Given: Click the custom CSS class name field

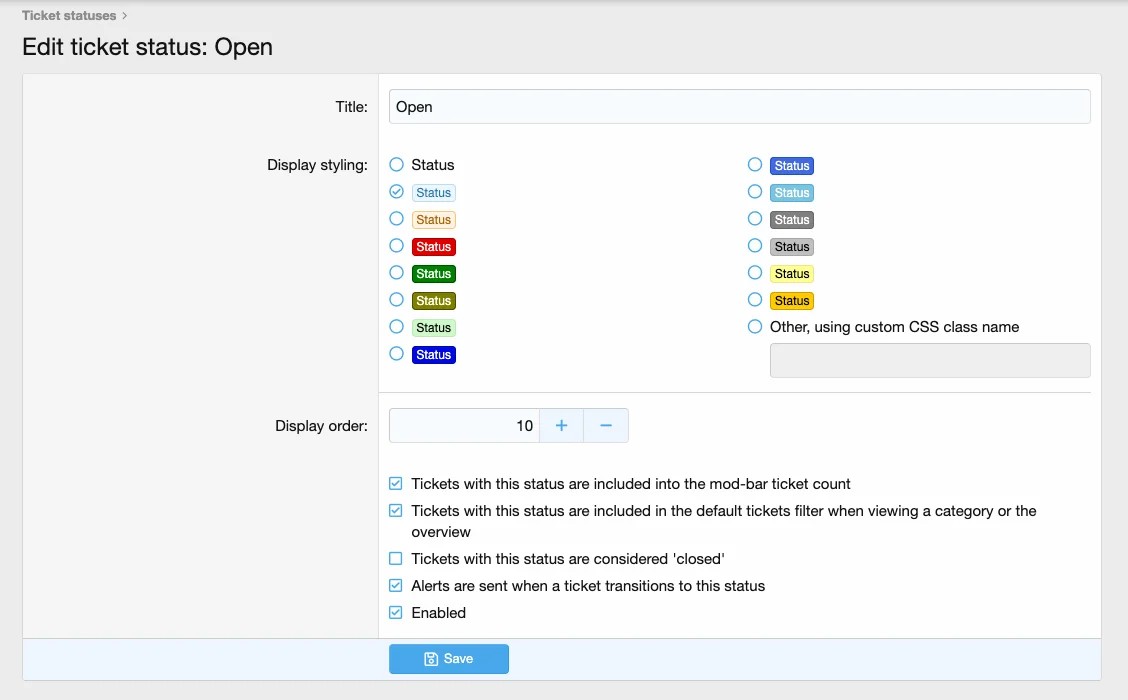Looking at the screenshot, I should tap(929, 361).
